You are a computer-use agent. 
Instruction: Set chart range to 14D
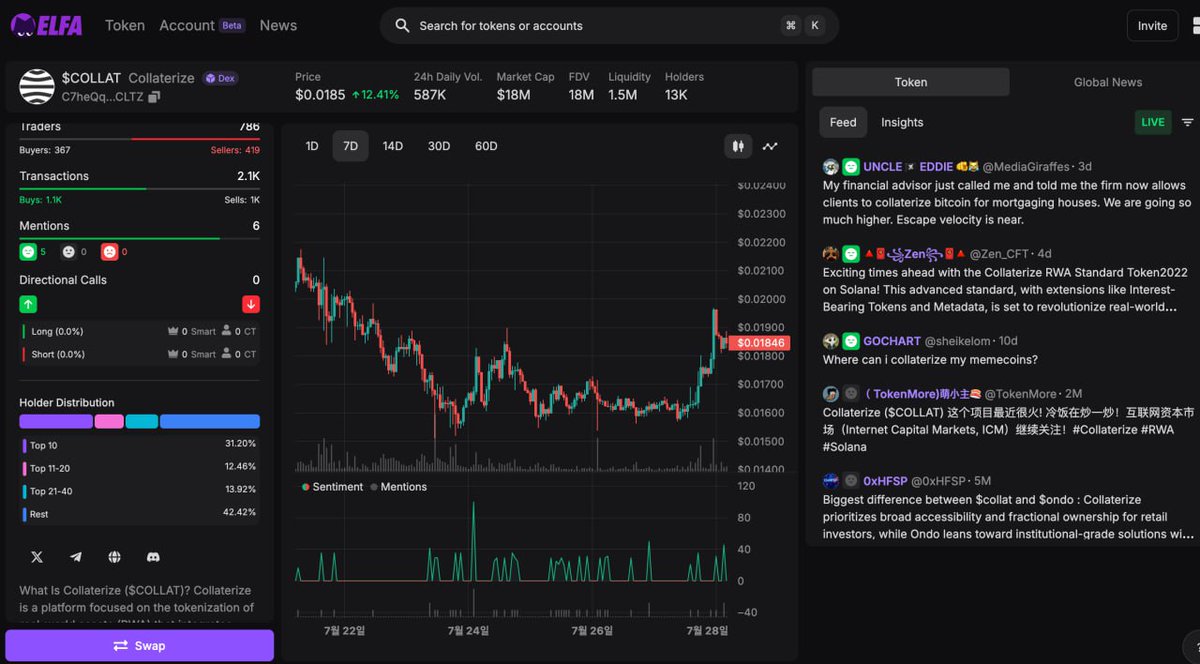pyautogui.click(x=393, y=146)
